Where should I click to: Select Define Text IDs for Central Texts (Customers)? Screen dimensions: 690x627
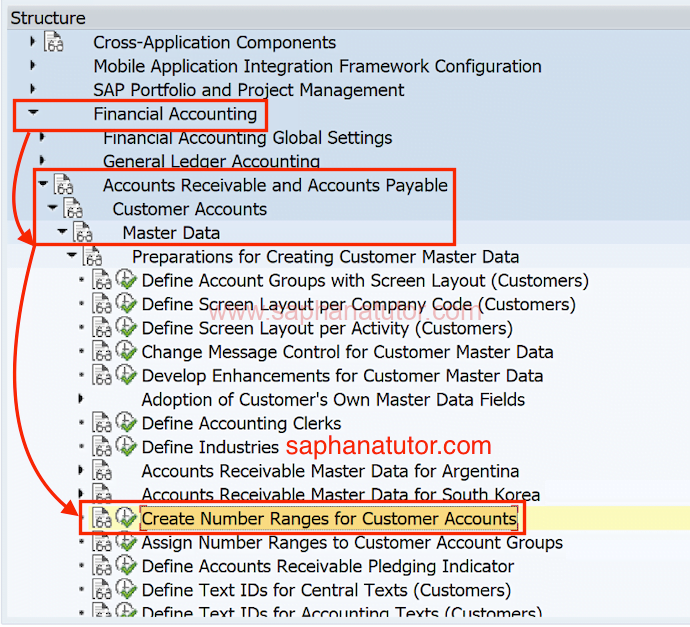[x=326, y=590]
